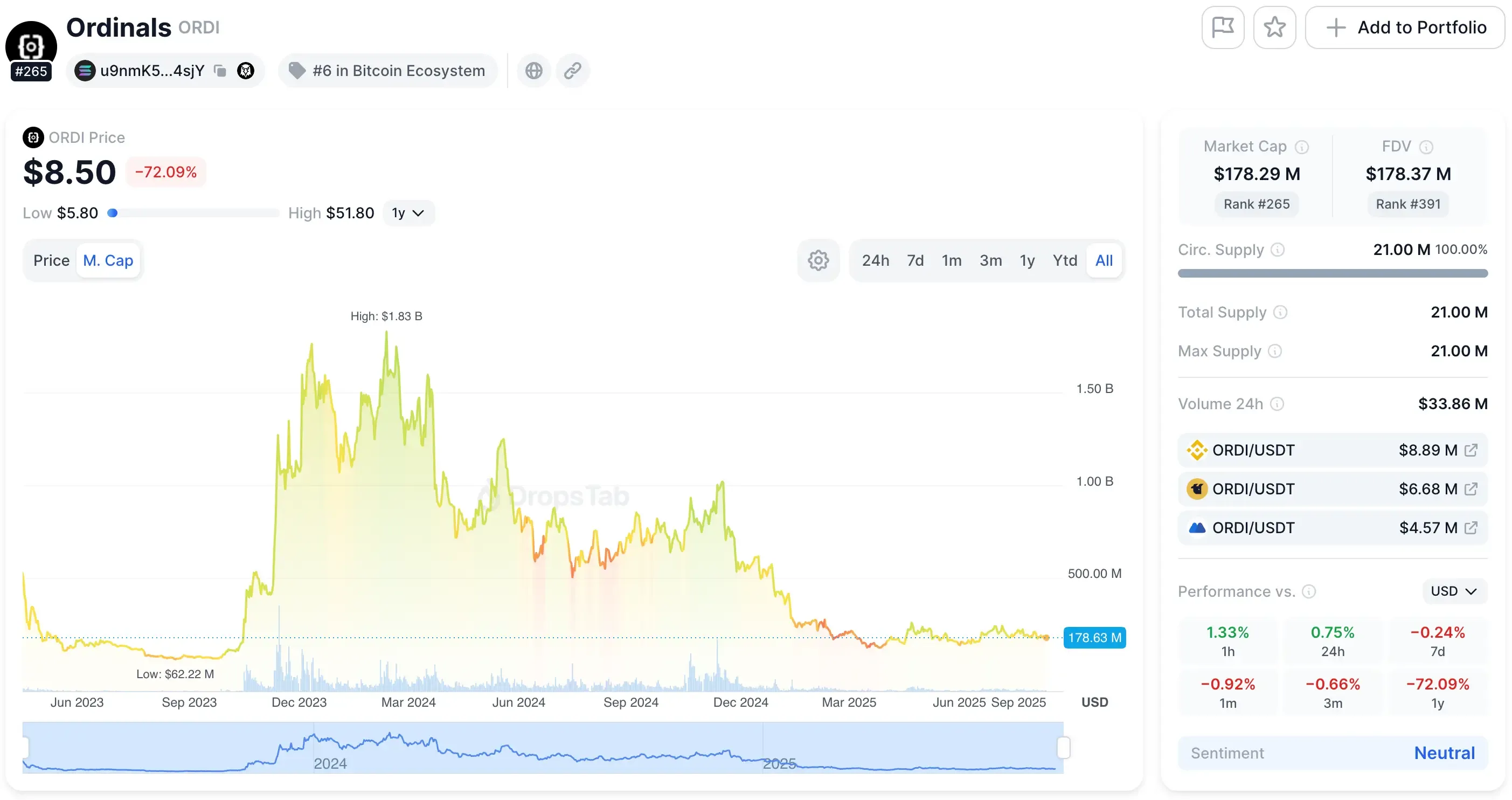The image size is (1512, 800).
Task: Expand the 1y high/low range dropdown
Action: pos(408,212)
